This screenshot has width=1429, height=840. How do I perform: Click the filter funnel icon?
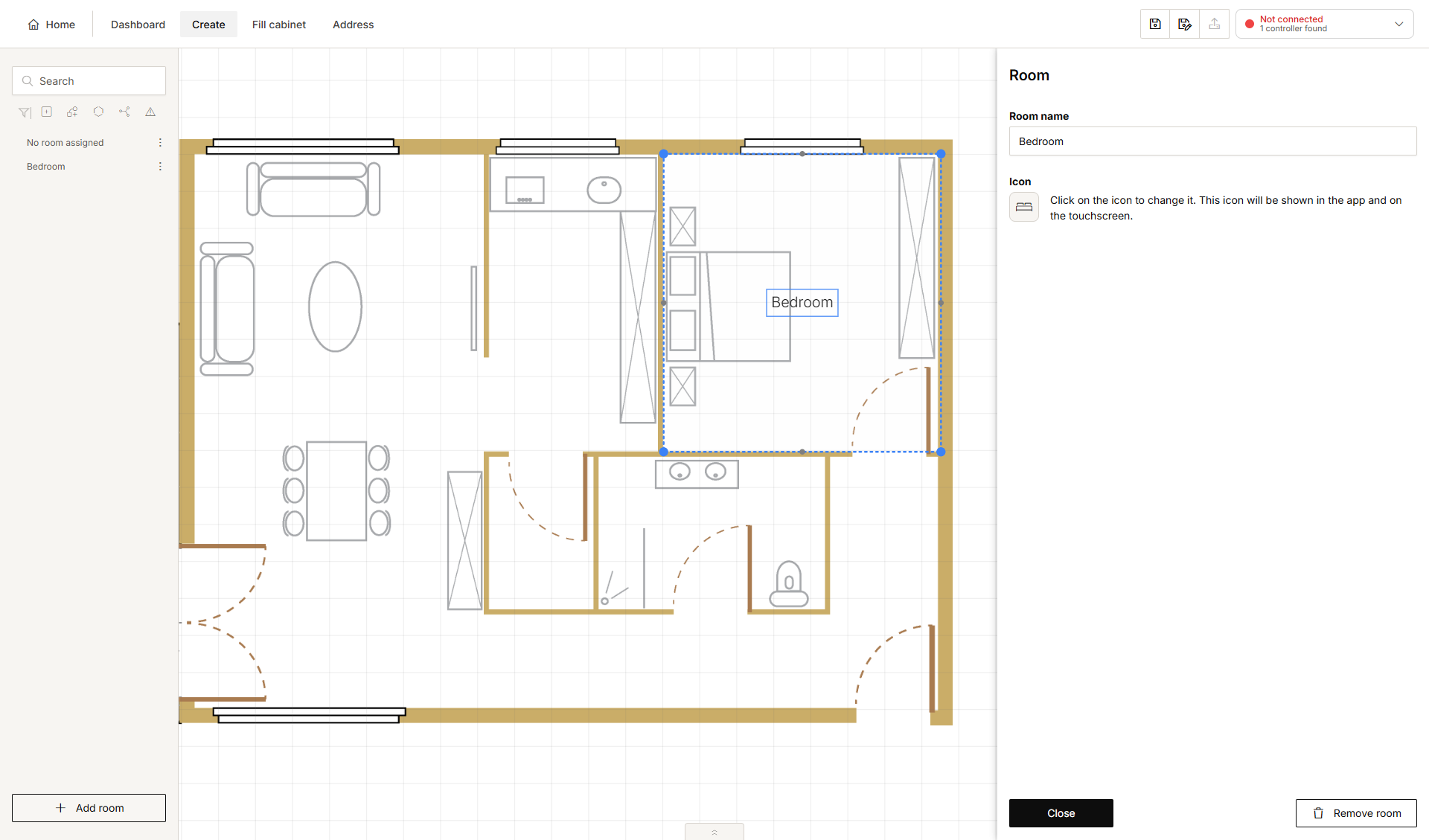25,112
